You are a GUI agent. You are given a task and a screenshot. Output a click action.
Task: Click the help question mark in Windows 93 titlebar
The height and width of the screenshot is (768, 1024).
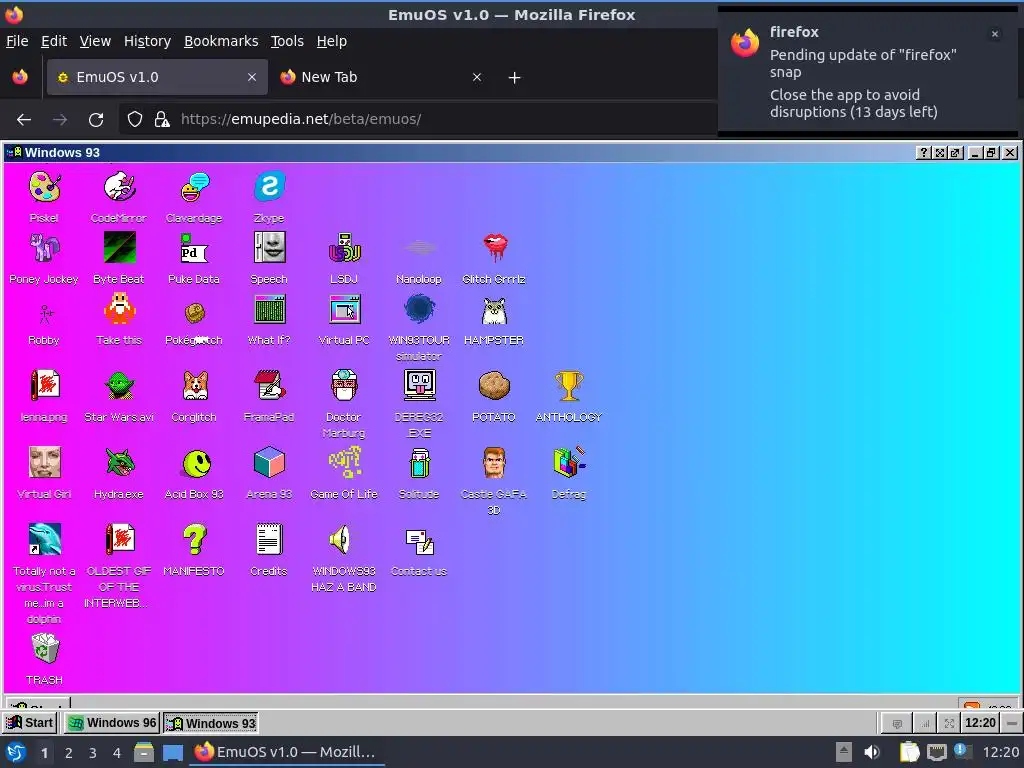coord(923,153)
